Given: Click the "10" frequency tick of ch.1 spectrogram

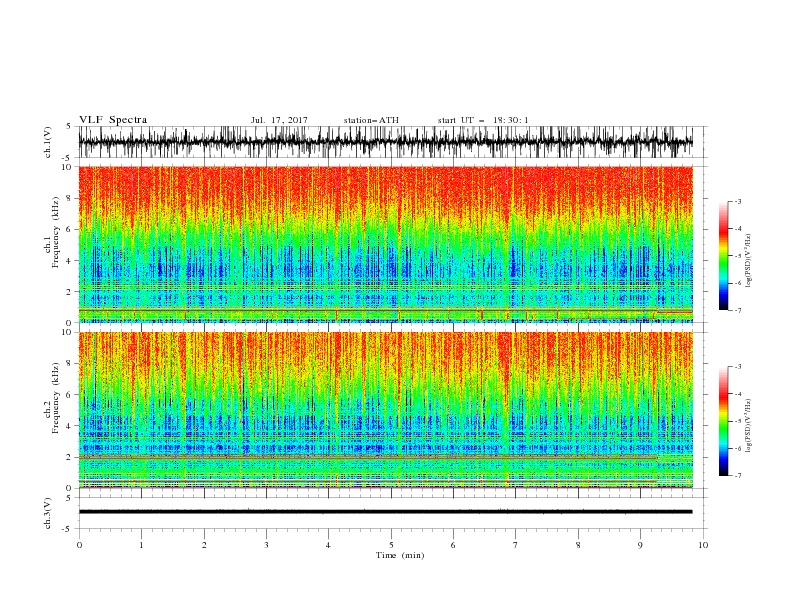Looking at the screenshot, I should [x=68, y=167].
